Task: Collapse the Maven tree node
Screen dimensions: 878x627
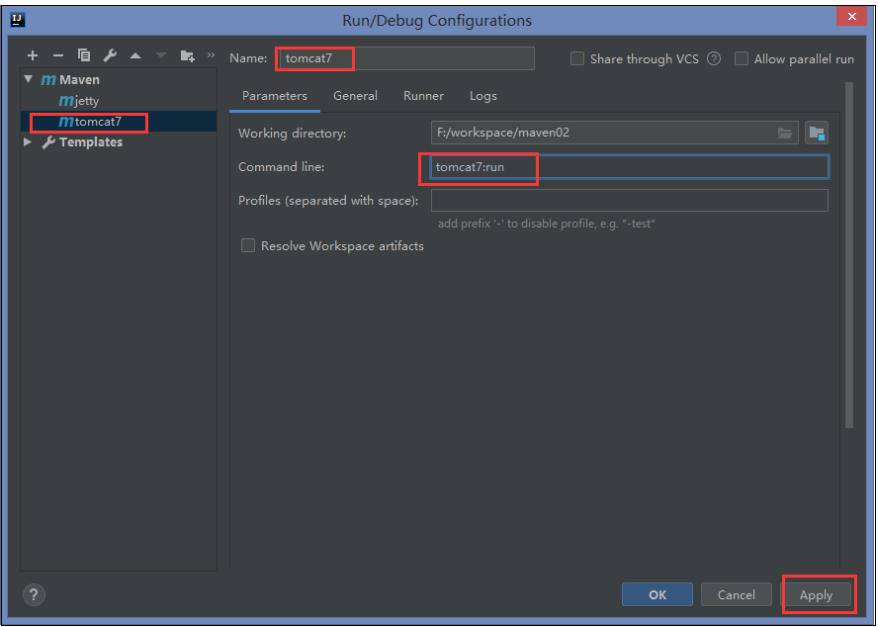Action: 29,79
